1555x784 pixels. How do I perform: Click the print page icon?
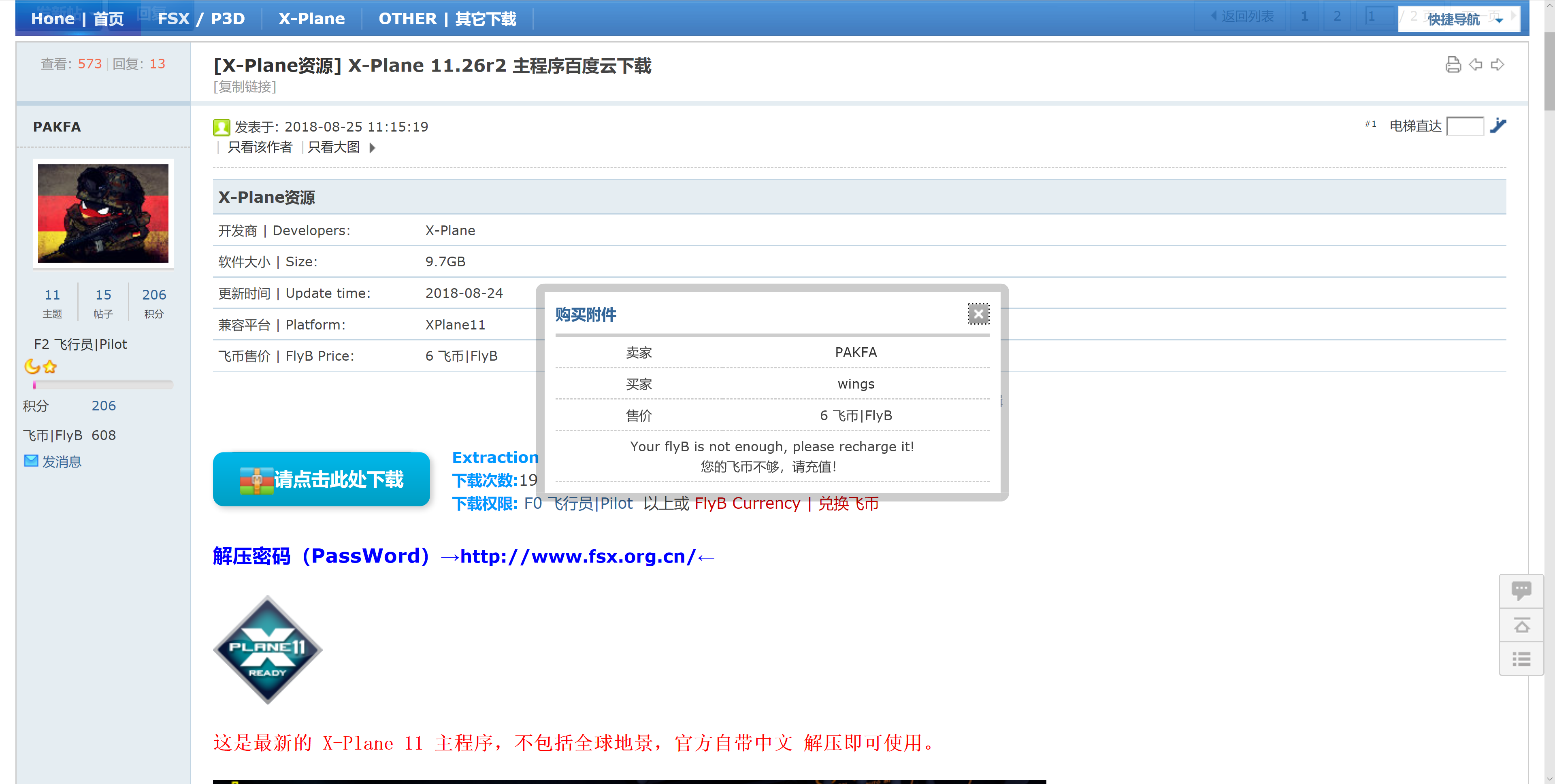[1453, 65]
